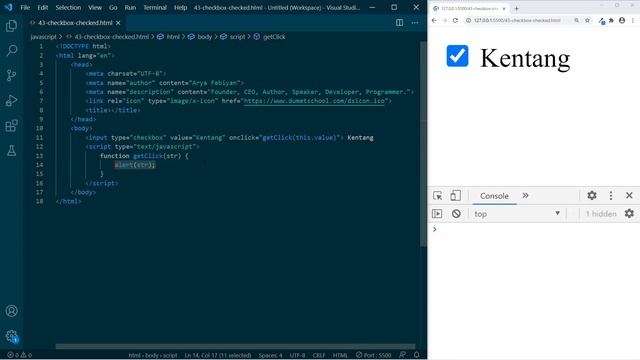Open a new Chrome tab

516,8
